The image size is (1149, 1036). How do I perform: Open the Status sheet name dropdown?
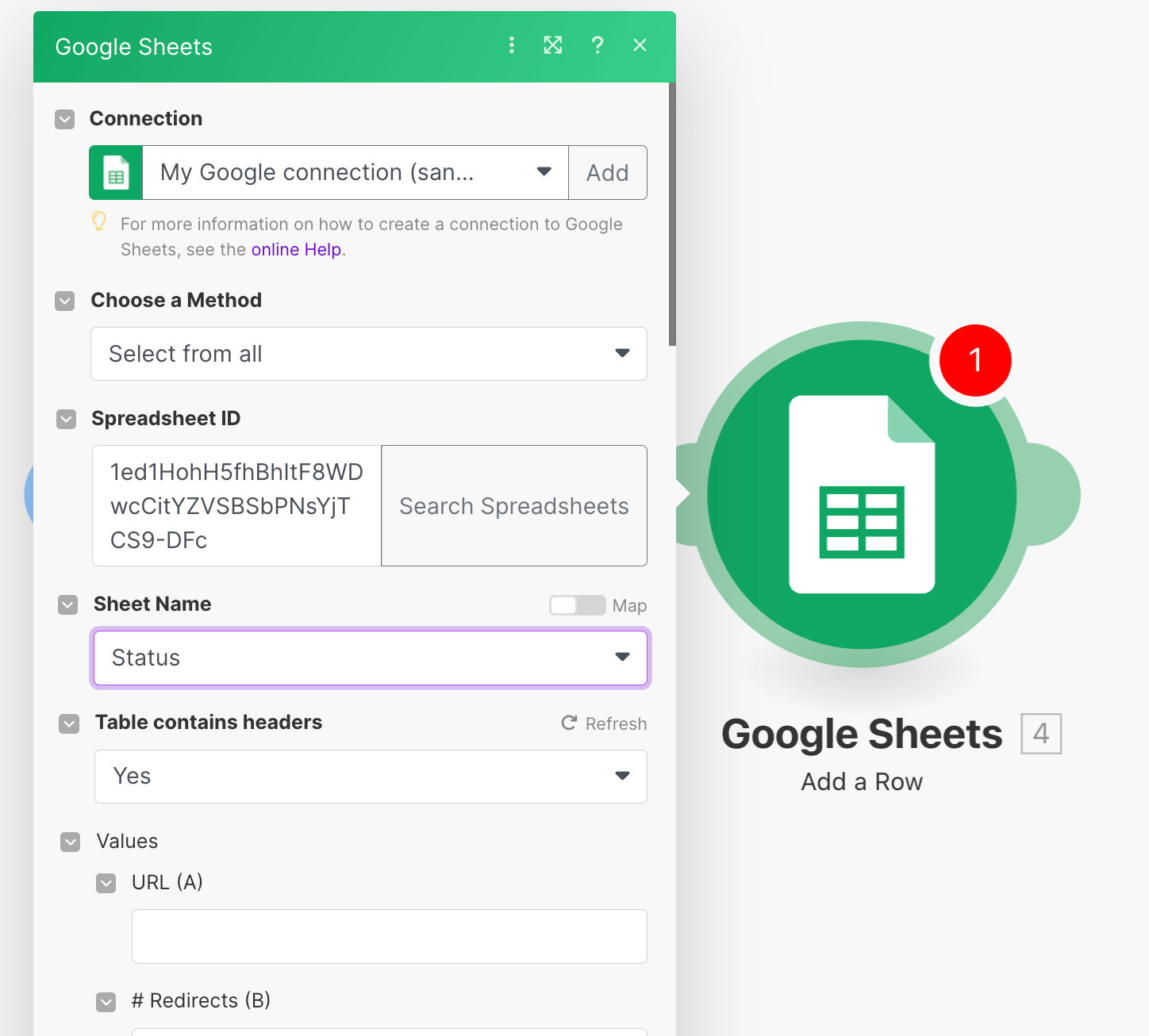(x=371, y=658)
